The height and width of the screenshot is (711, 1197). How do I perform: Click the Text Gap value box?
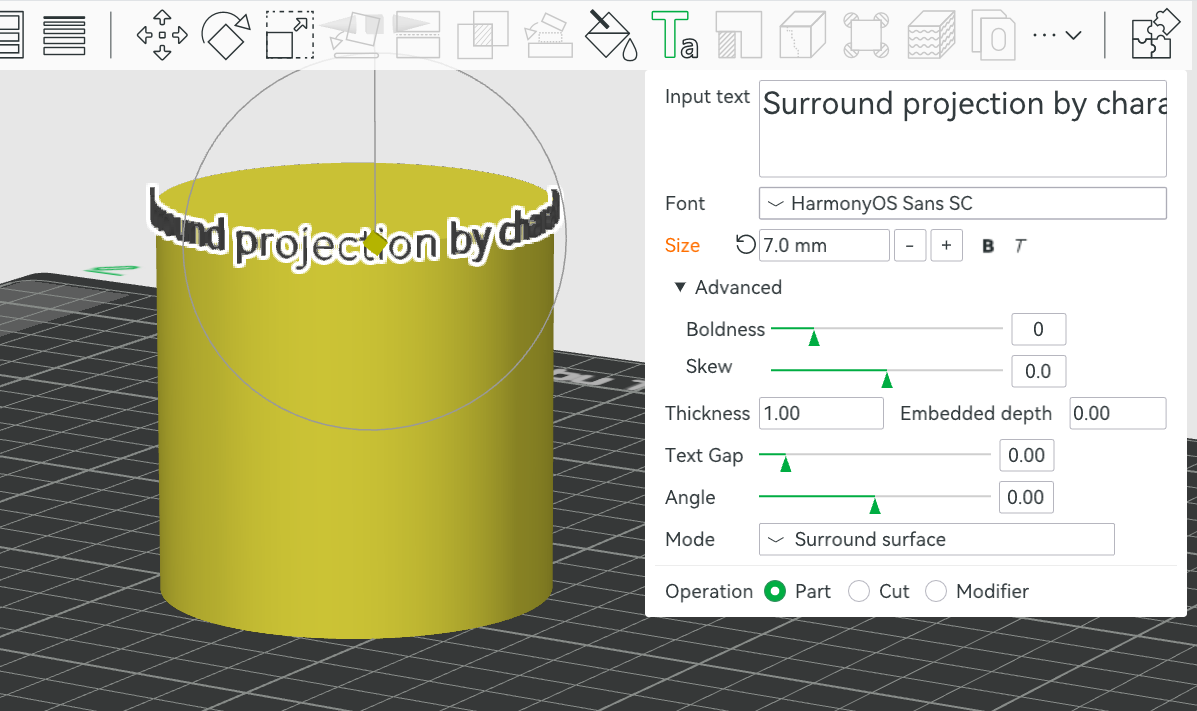tap(1027, 455)
